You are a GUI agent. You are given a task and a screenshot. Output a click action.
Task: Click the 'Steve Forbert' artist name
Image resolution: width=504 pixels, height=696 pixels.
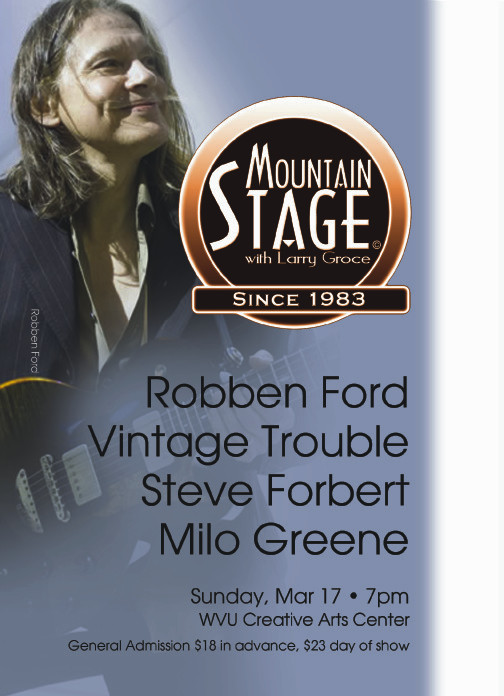[x=275, y=490]
